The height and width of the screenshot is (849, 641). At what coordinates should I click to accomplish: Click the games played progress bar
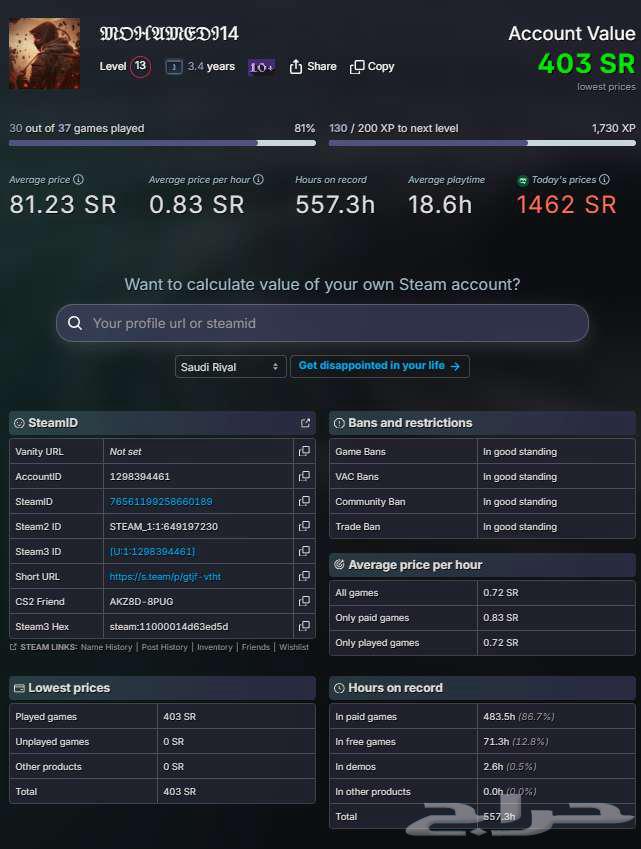tap(162, 143)
